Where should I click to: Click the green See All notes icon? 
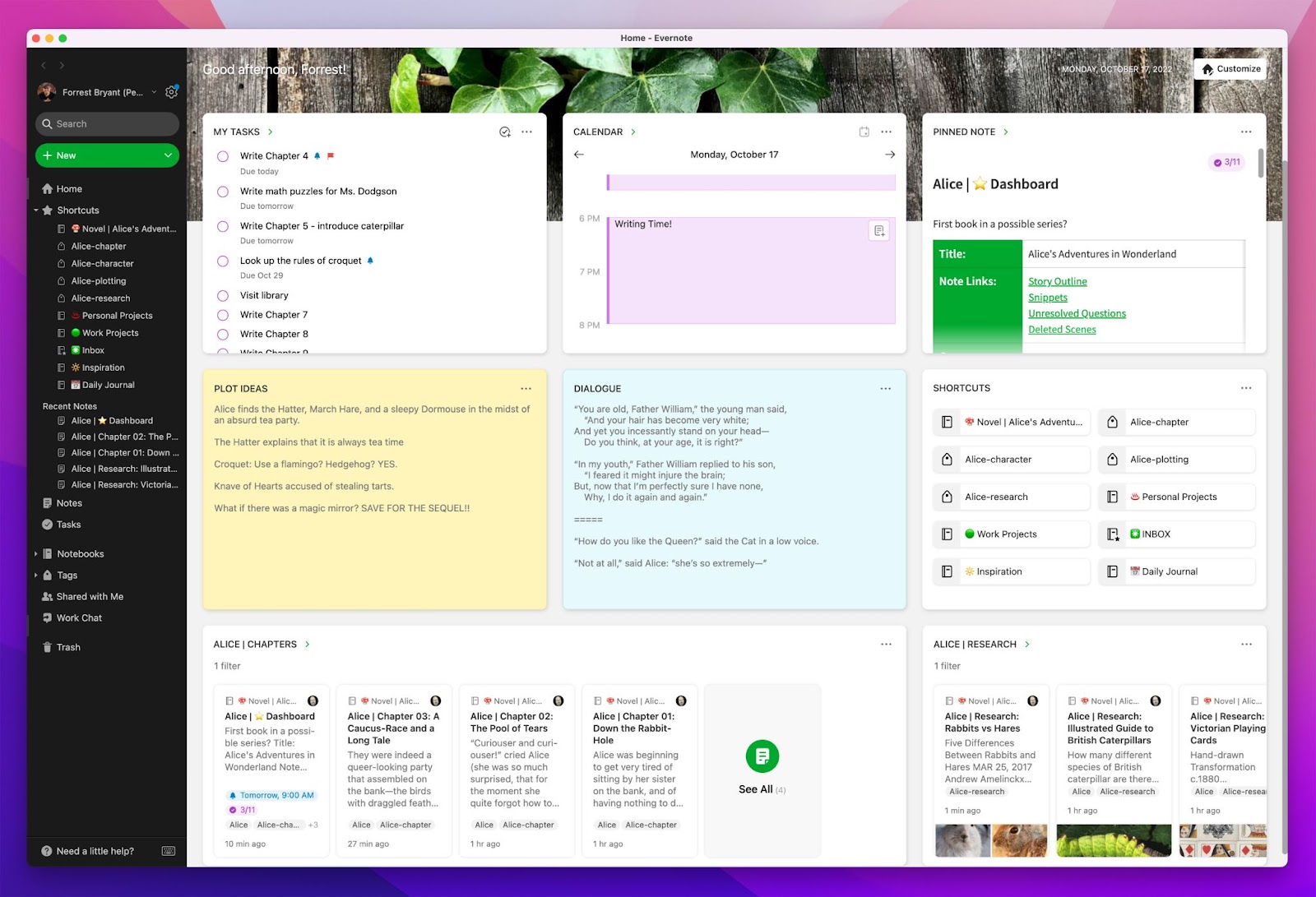762,756
